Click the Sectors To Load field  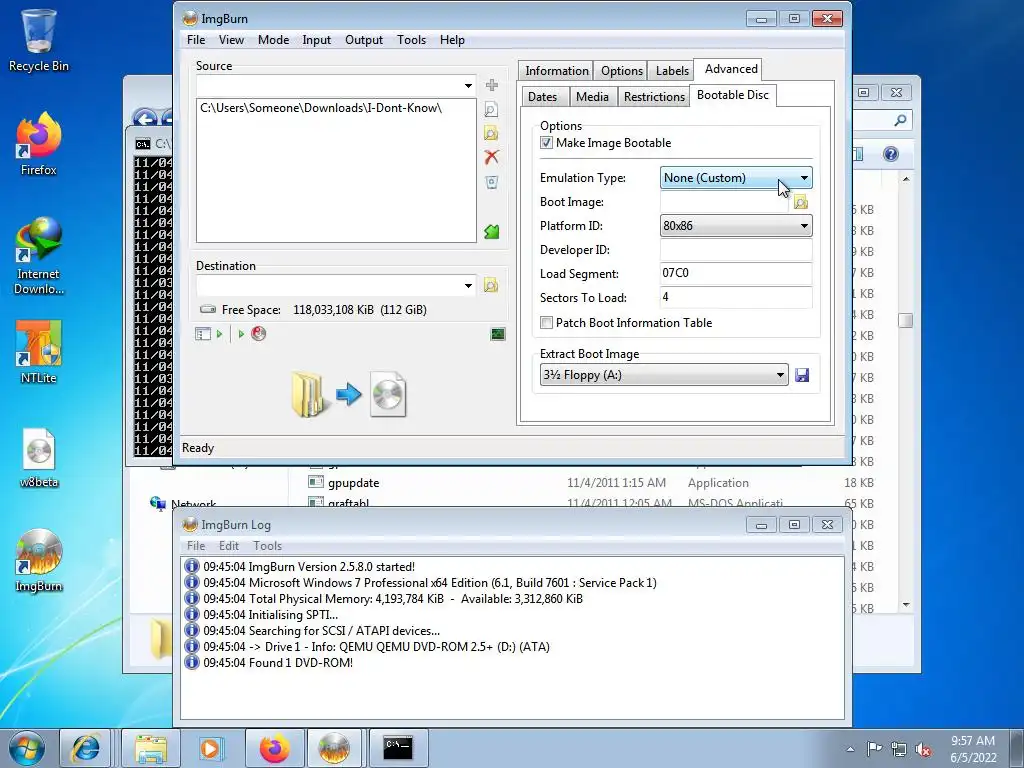tap(736, 298)
